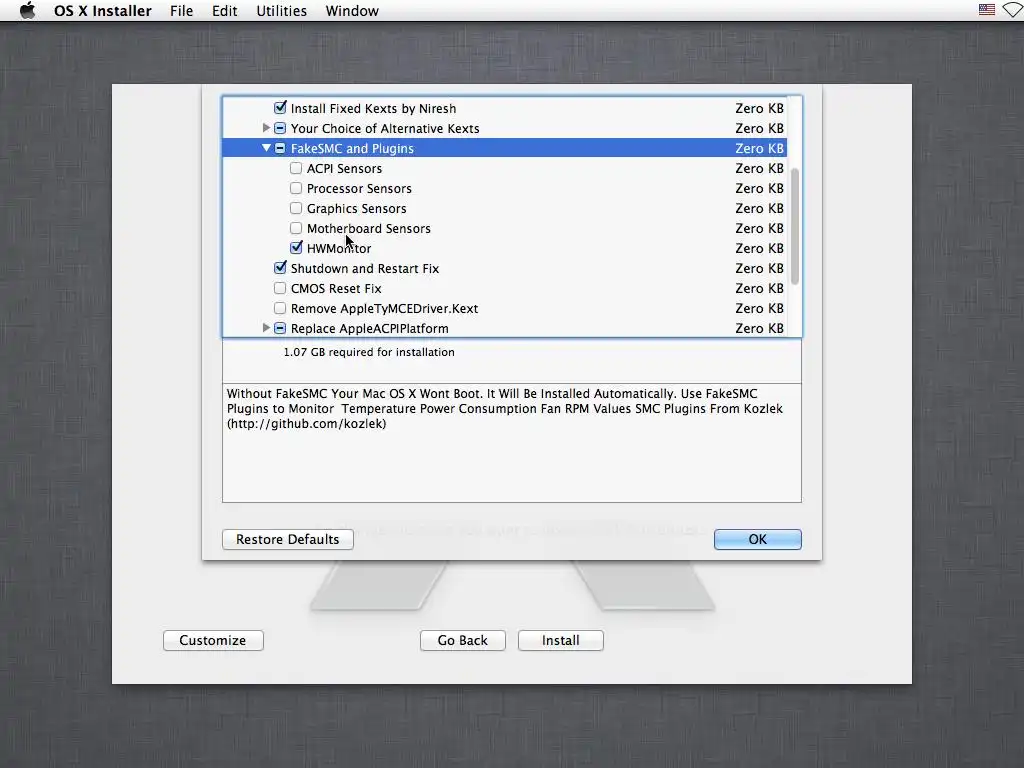The height and width of the screenshot is (768, 1024).
Task: Enable the Processor Sensors checkbox
Action: click(296, 188)
